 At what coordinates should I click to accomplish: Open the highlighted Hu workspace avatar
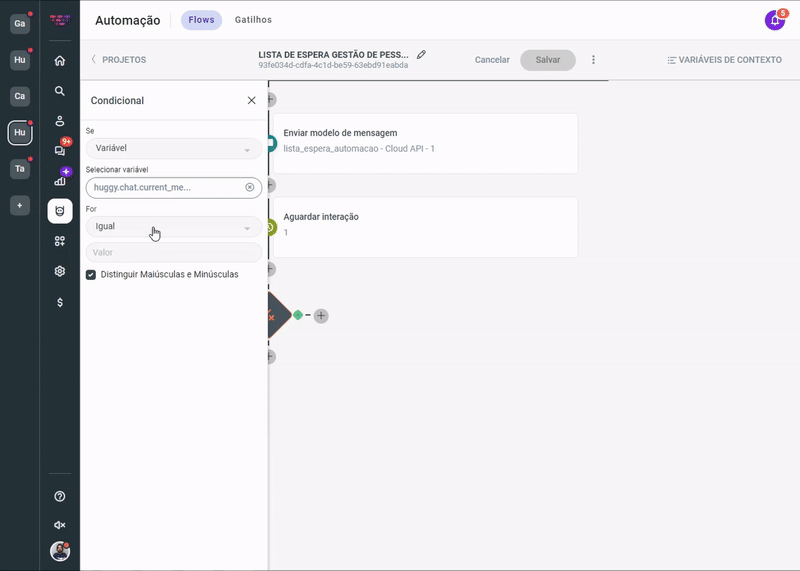pyautogui.click(x=20, y=133)
